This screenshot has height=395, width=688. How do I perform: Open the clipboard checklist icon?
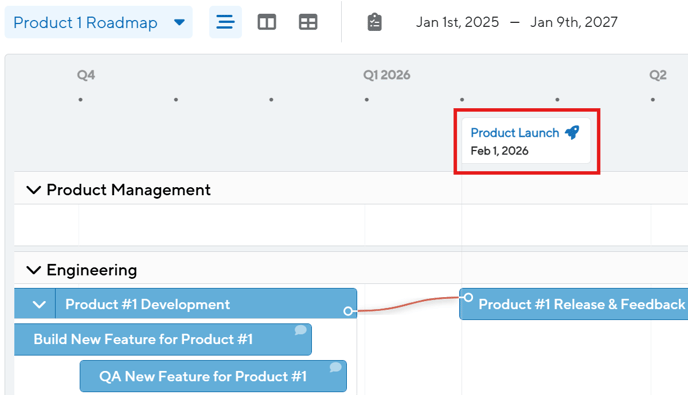pos(374,22)
